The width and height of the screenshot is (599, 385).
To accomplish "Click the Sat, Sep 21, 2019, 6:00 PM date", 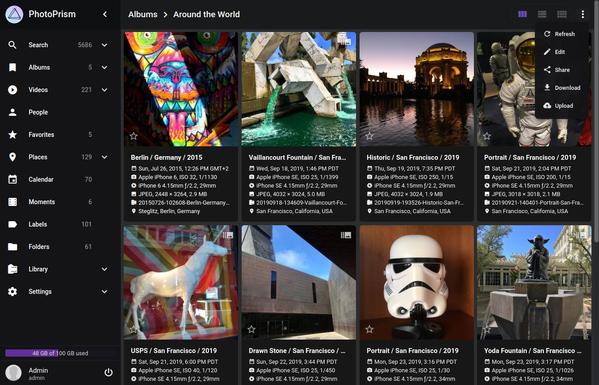I will click(178, 362).
